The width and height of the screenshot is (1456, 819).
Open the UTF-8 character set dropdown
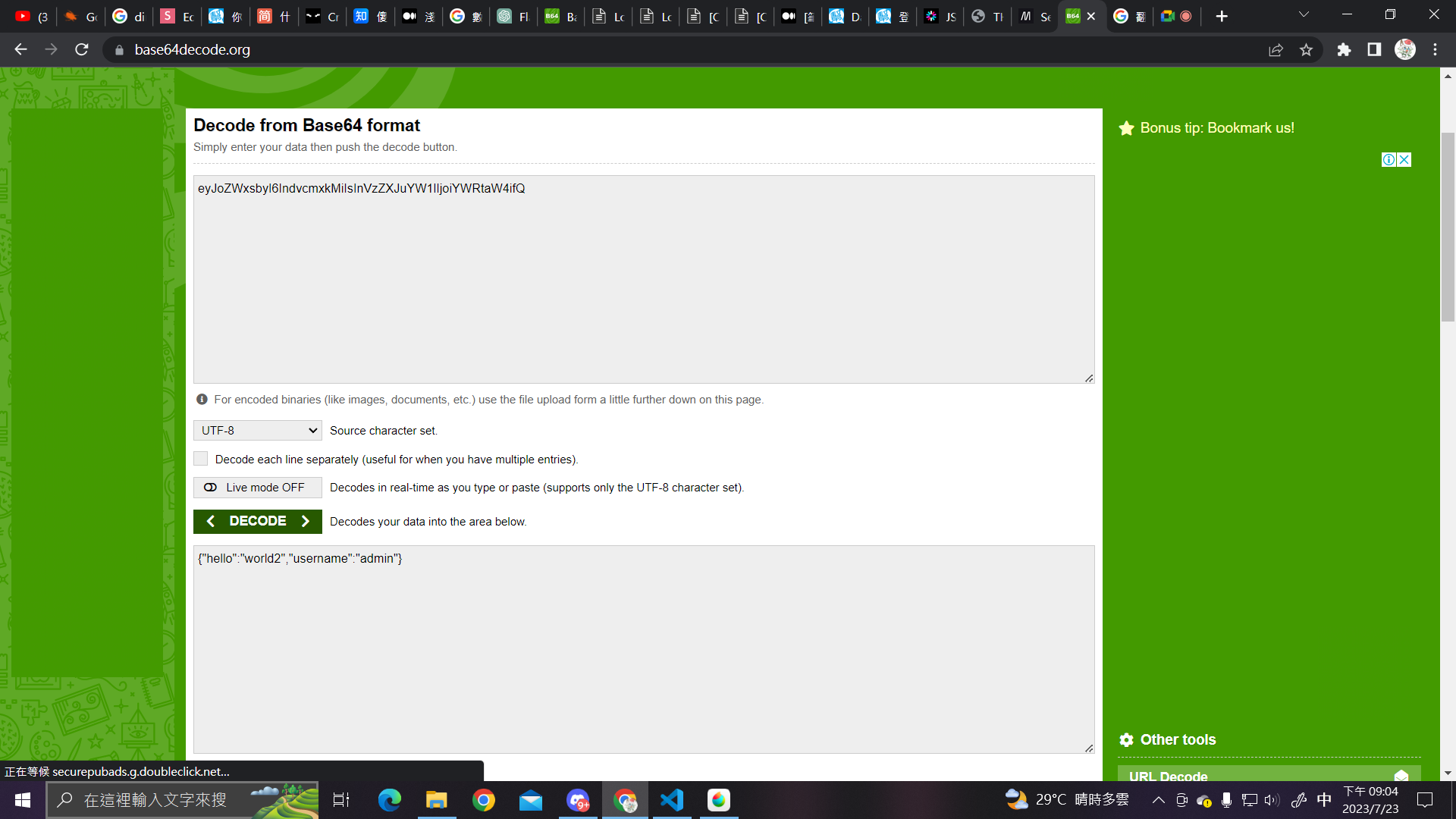coord(258,431)
